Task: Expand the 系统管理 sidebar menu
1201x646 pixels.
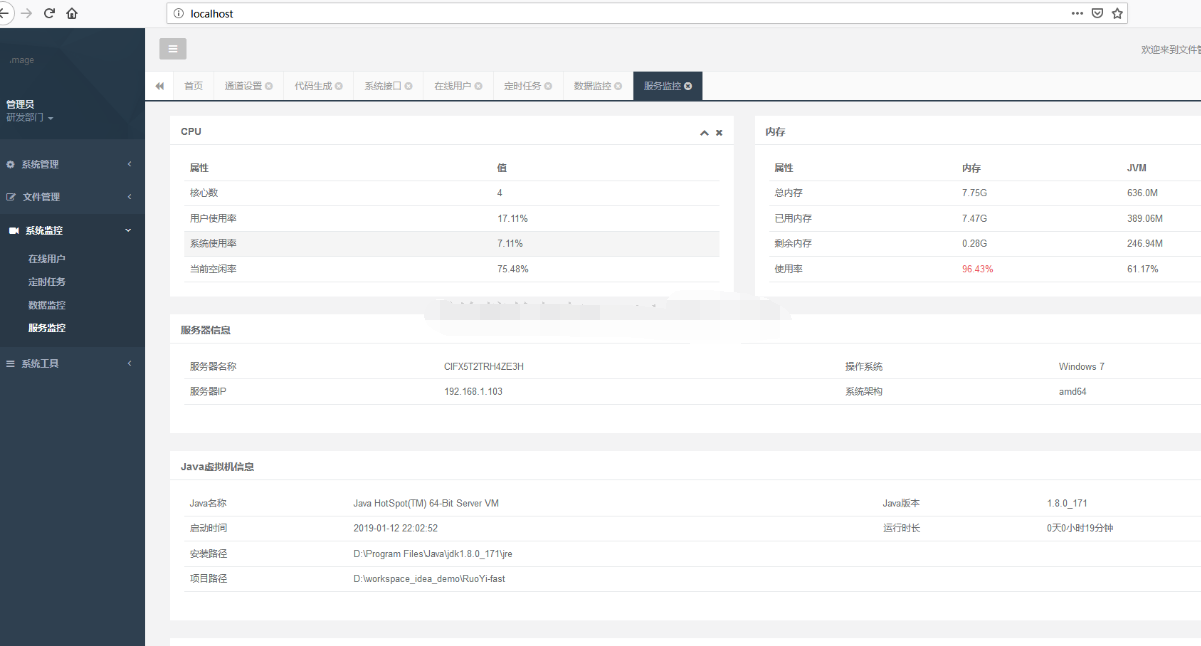Action: point(72,164)
